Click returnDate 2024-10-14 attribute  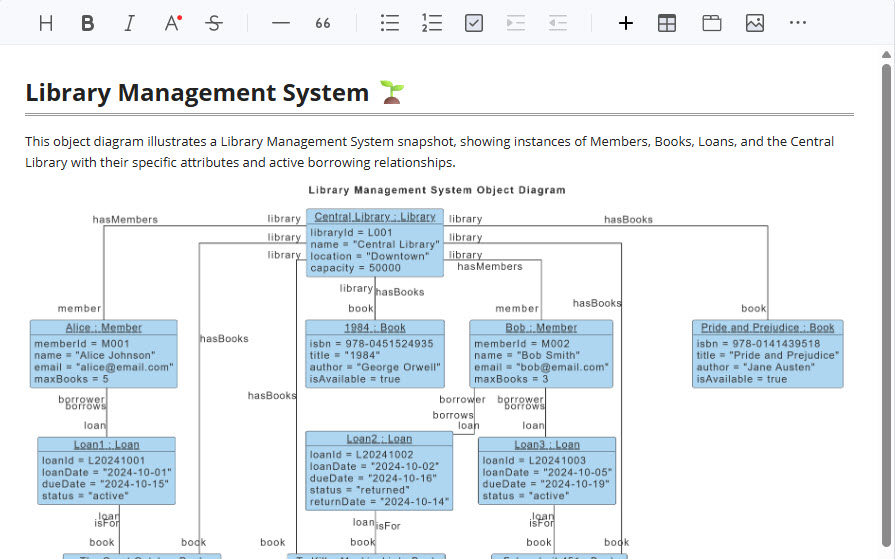[379, 502]
